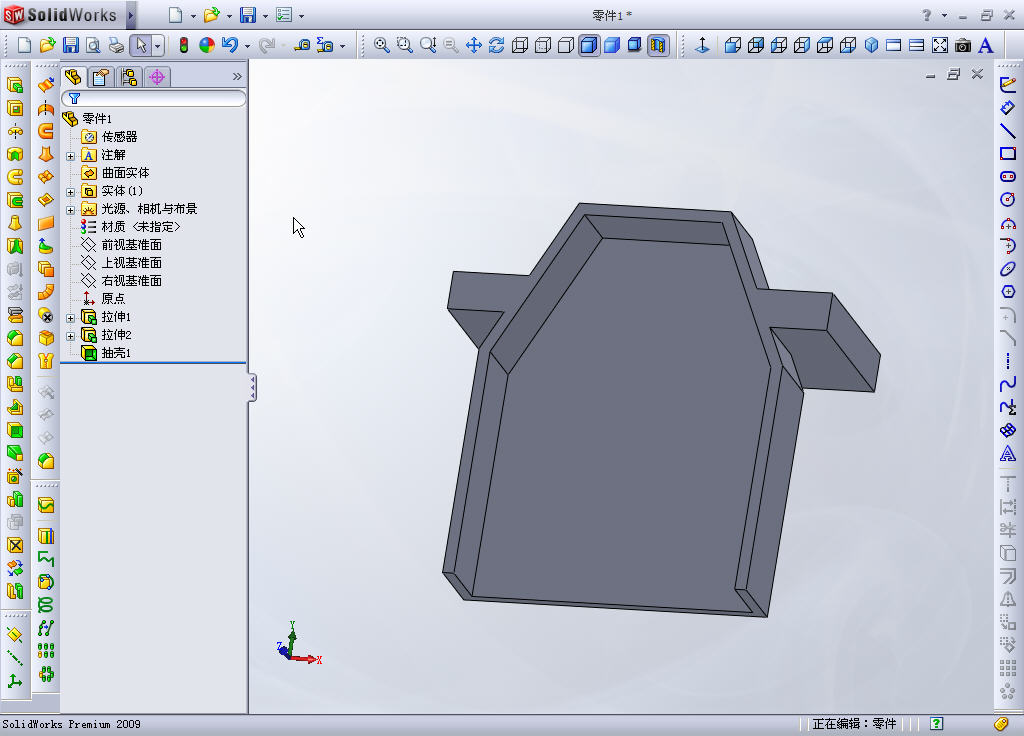Click the filter funnel icon above the tree
The width and height of the screenshot is (1024, 736).
[x=74, y=99]
